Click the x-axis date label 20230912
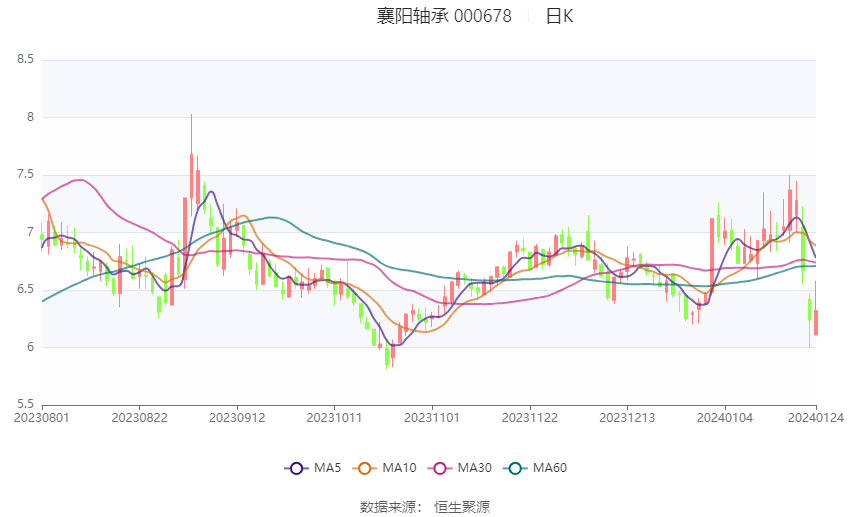Viewport: 850px width, 517px height. click(237, 418)
